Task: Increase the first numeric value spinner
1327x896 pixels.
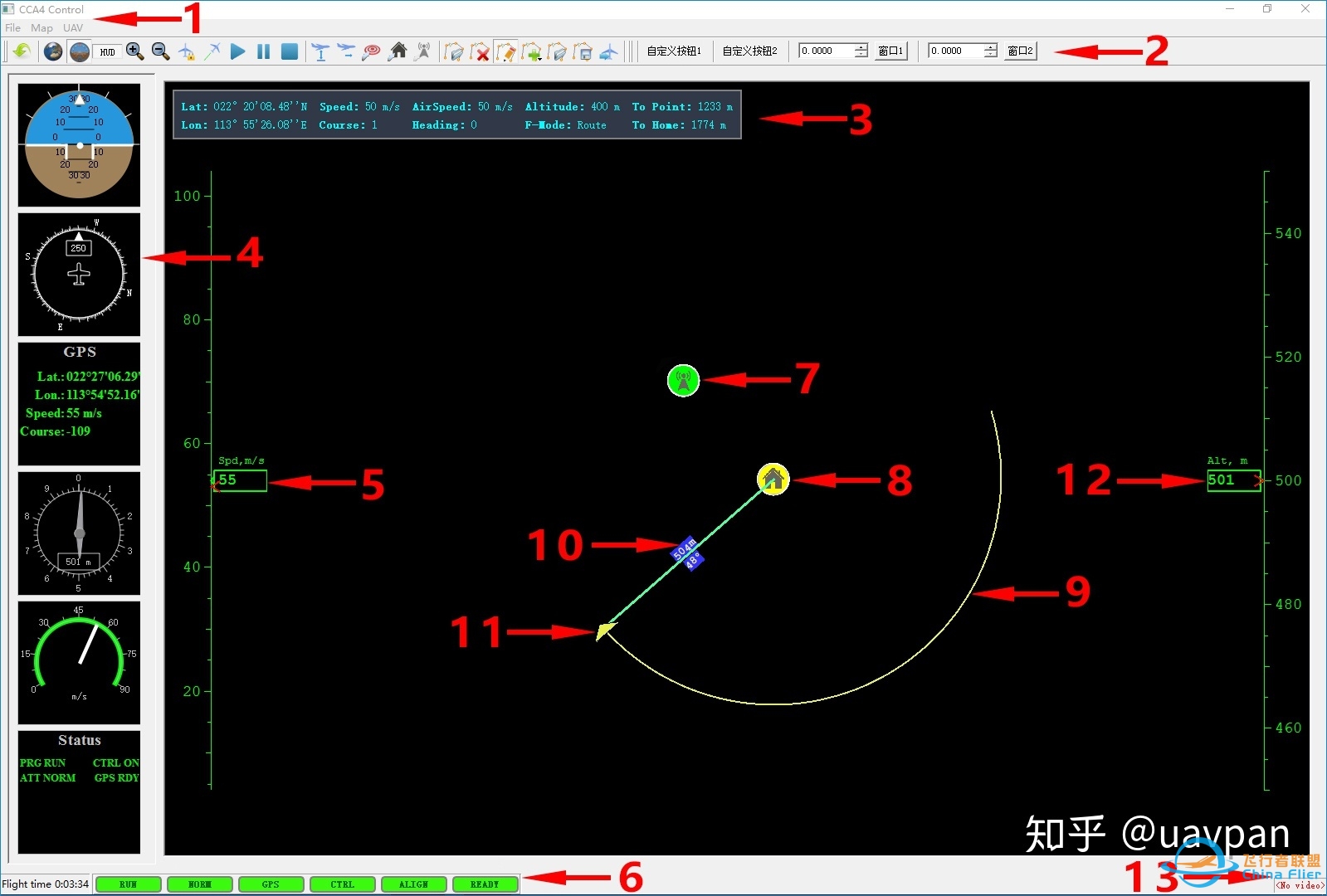Action: click(861, 47)
